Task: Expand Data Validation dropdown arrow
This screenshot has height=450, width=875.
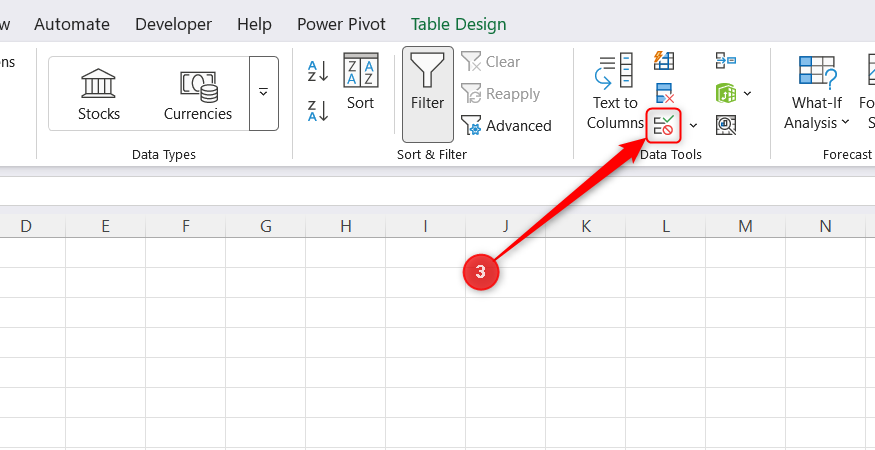Action: click(x=693, y=125)
